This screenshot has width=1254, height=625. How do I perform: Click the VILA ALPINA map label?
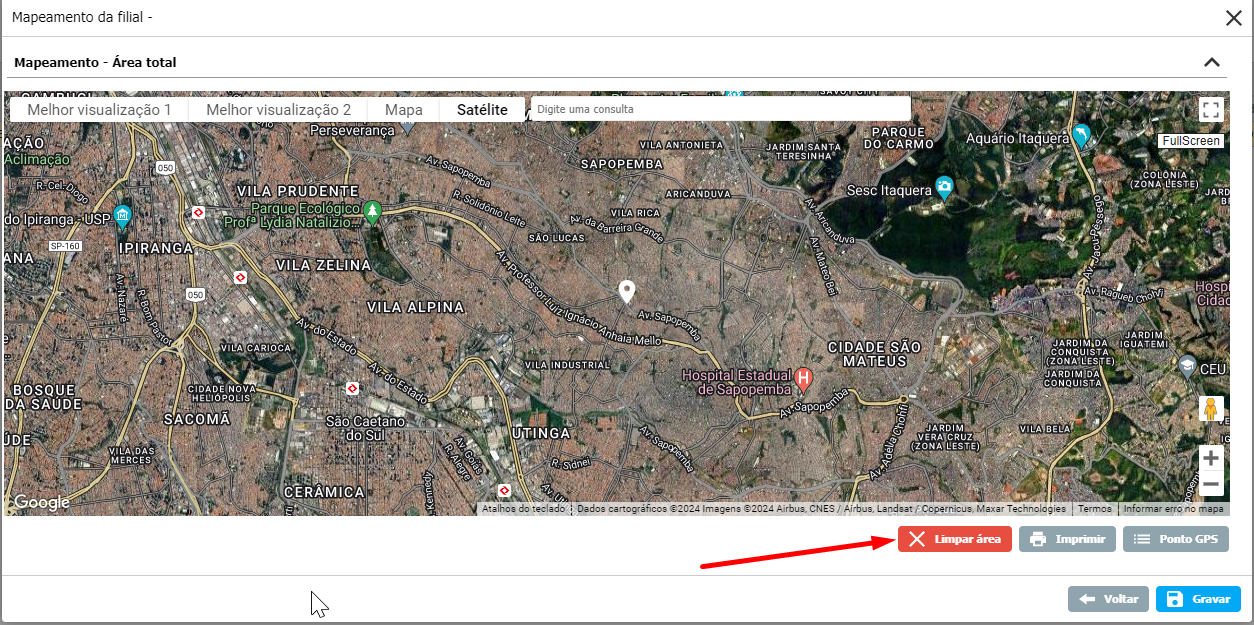pos(416,306)
